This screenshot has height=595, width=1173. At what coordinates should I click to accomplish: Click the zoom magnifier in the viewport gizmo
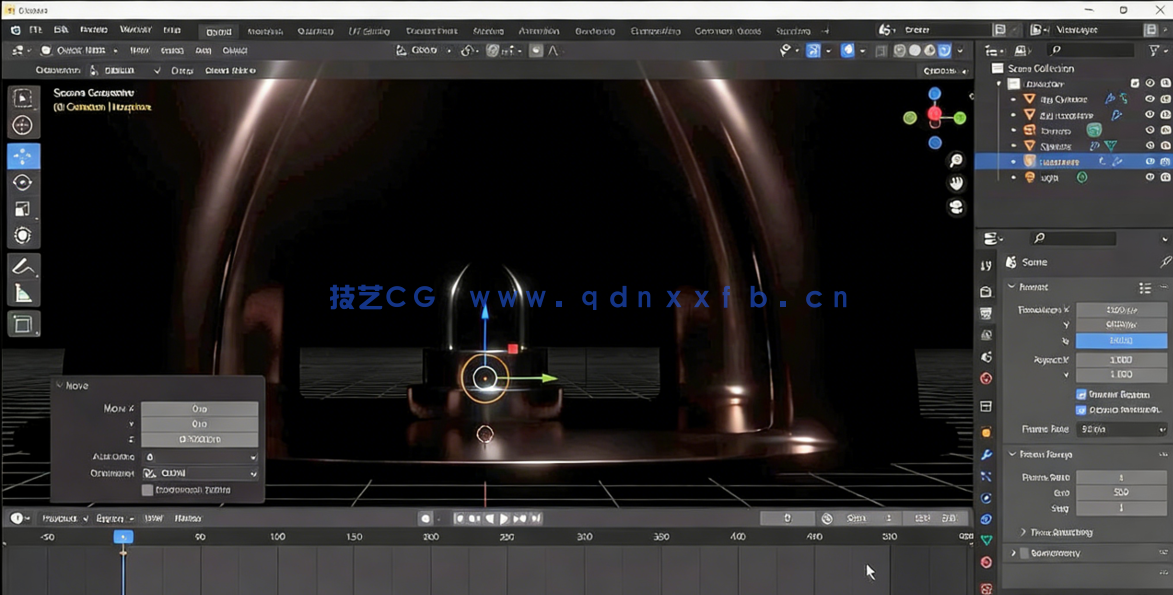955,161
